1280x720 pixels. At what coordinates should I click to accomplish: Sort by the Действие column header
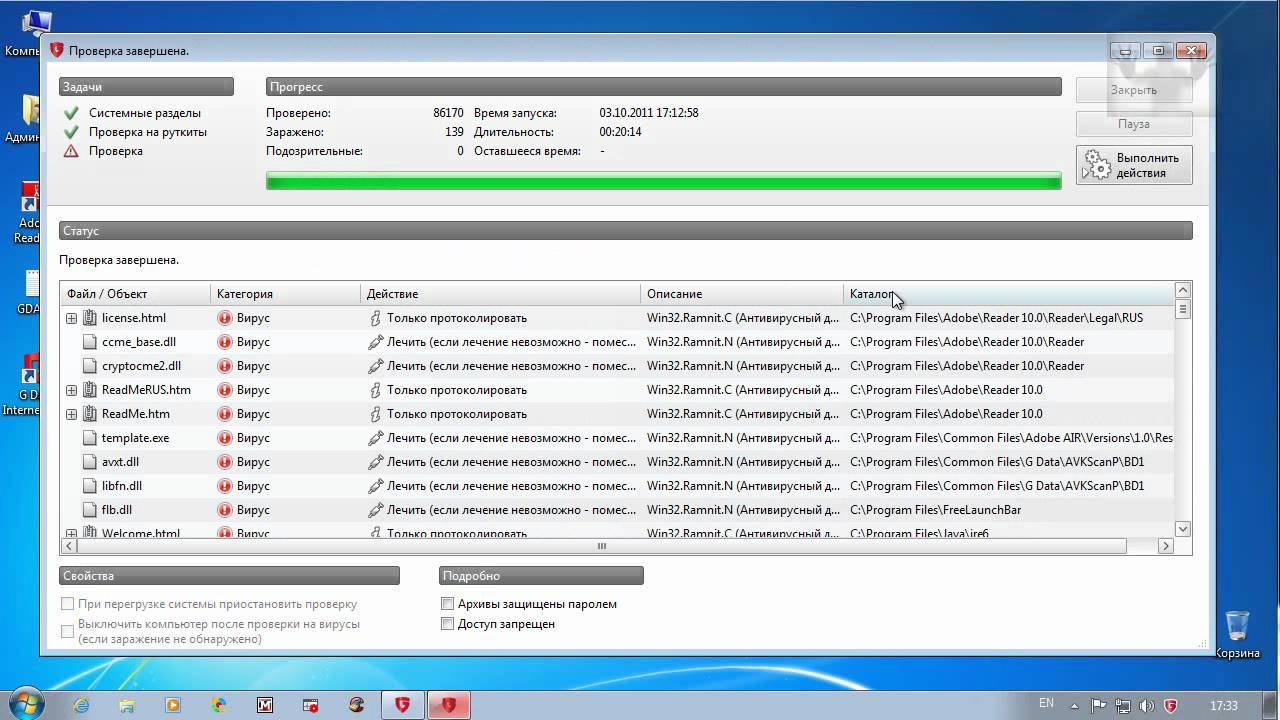click(500, 294)
